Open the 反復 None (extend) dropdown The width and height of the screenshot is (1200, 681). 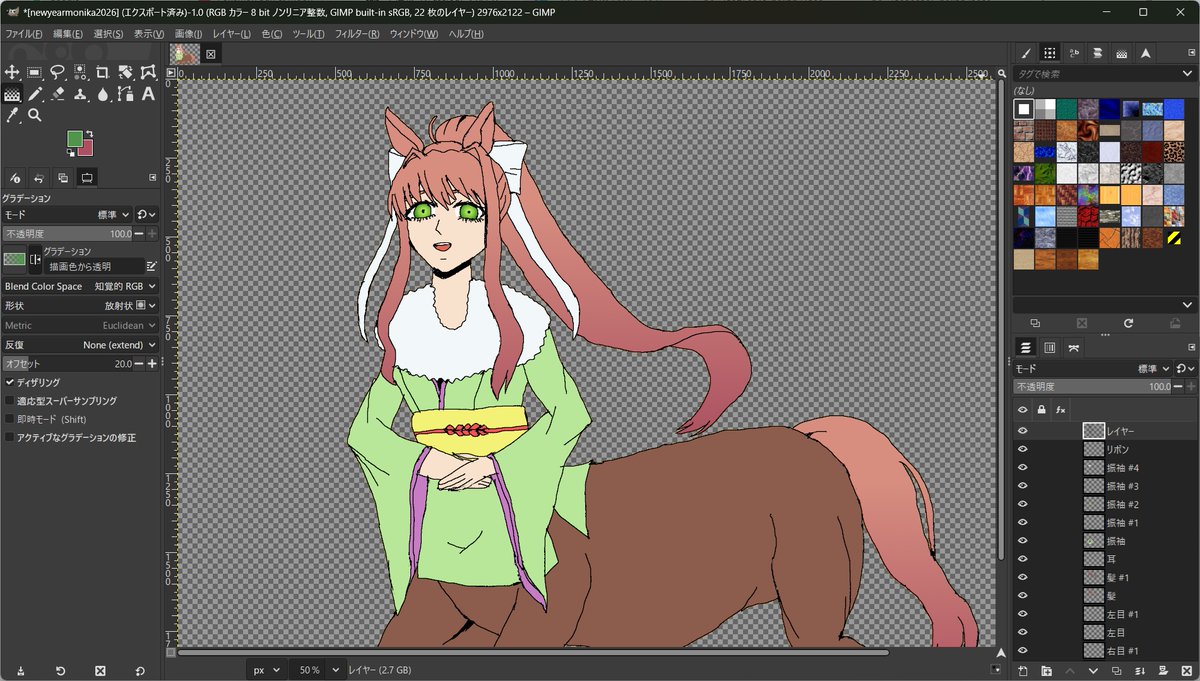(x=80, y=344)
